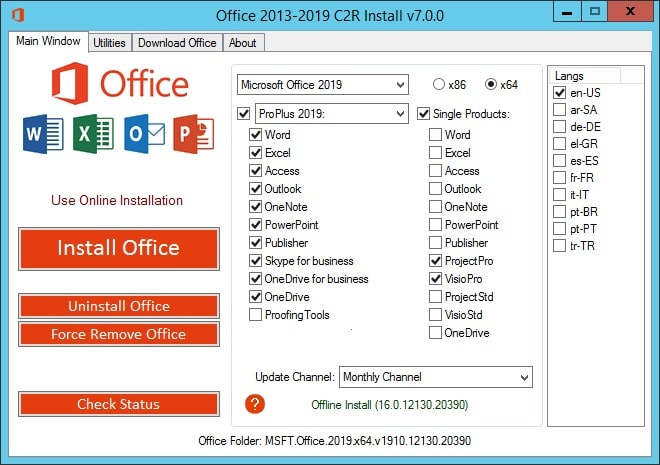Image resolution: width=660 pixels, height=465 pixels.
Task: Click the Check Status button
Action: click(x=118, y=404)
